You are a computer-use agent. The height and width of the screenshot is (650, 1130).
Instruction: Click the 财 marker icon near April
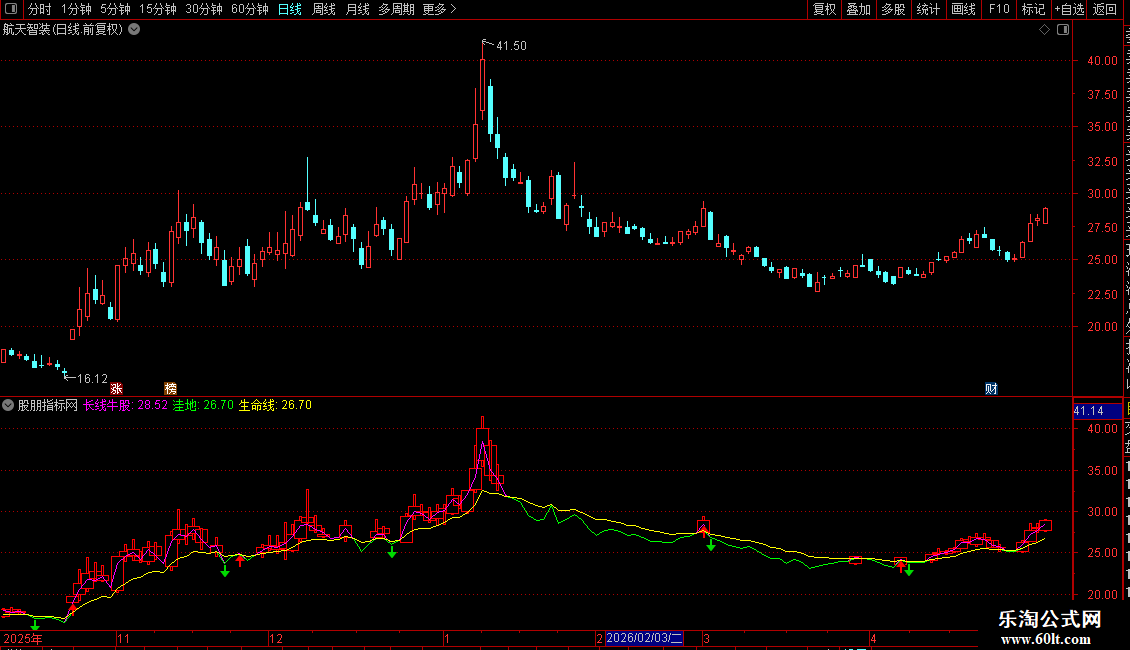pyautogui.click(x=992, y=388)
